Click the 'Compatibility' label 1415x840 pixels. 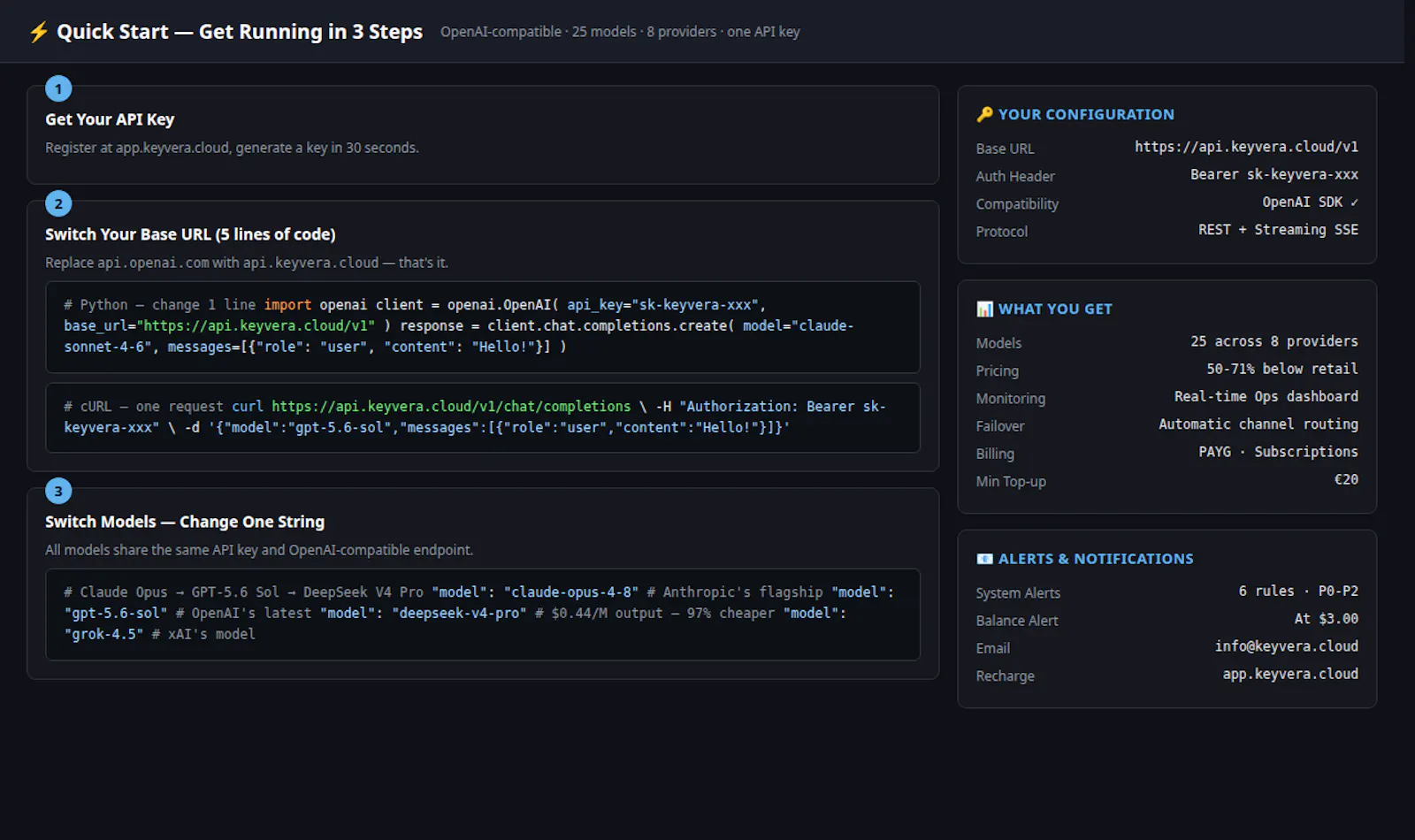(x=1017, y=204)
